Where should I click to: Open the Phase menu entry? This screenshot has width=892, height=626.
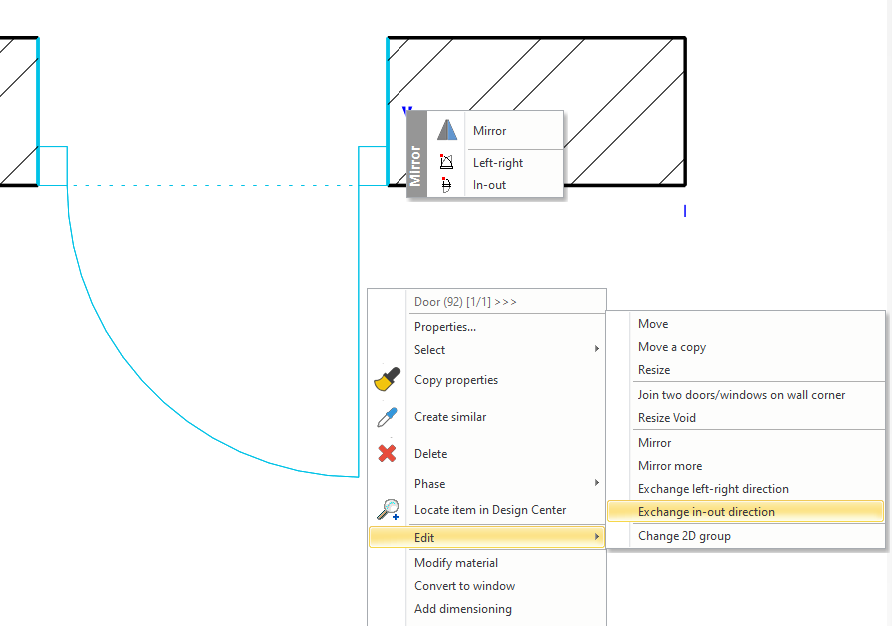[487, 483]
